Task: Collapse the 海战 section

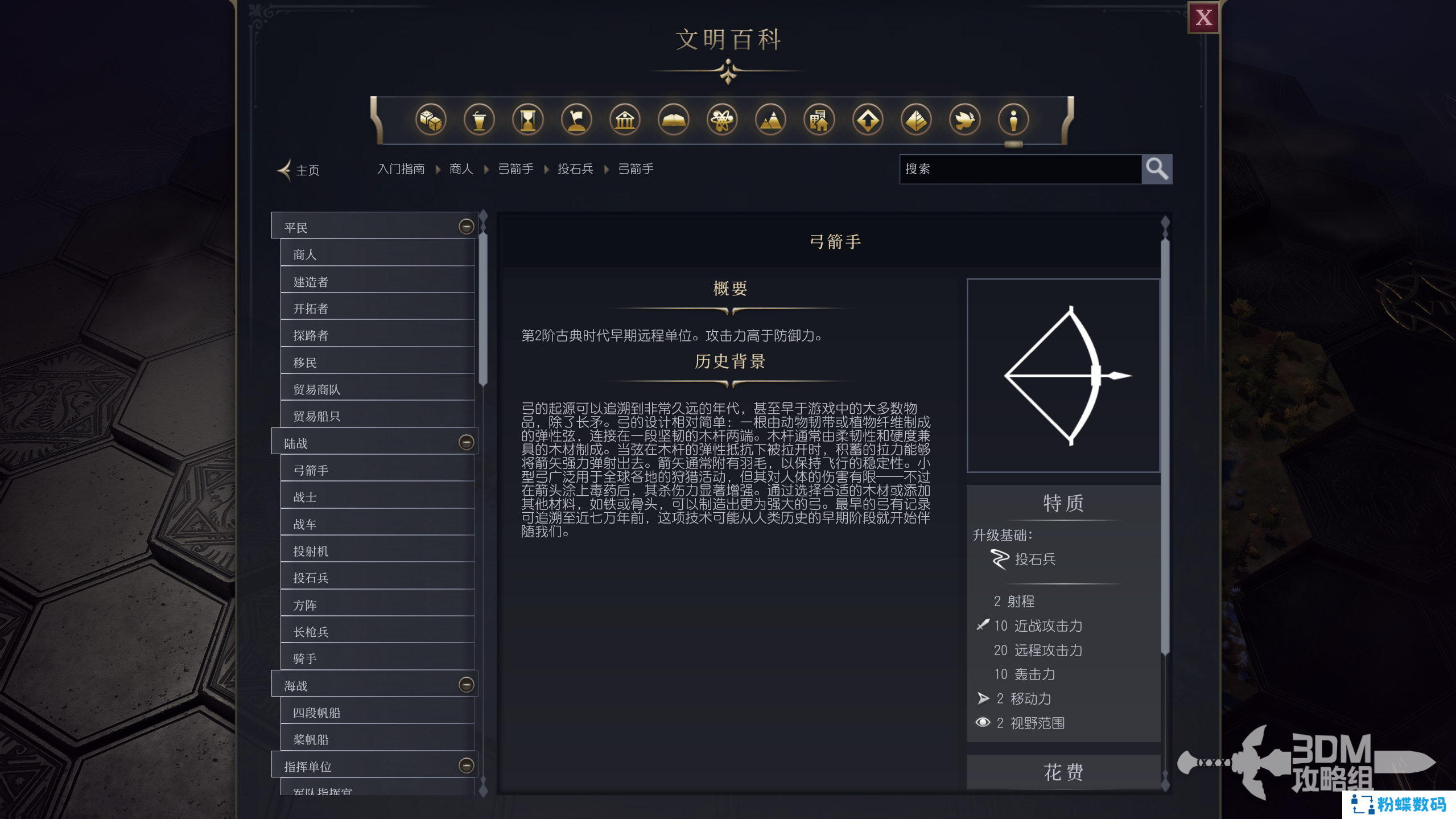Action: click(x=466, y=685)
